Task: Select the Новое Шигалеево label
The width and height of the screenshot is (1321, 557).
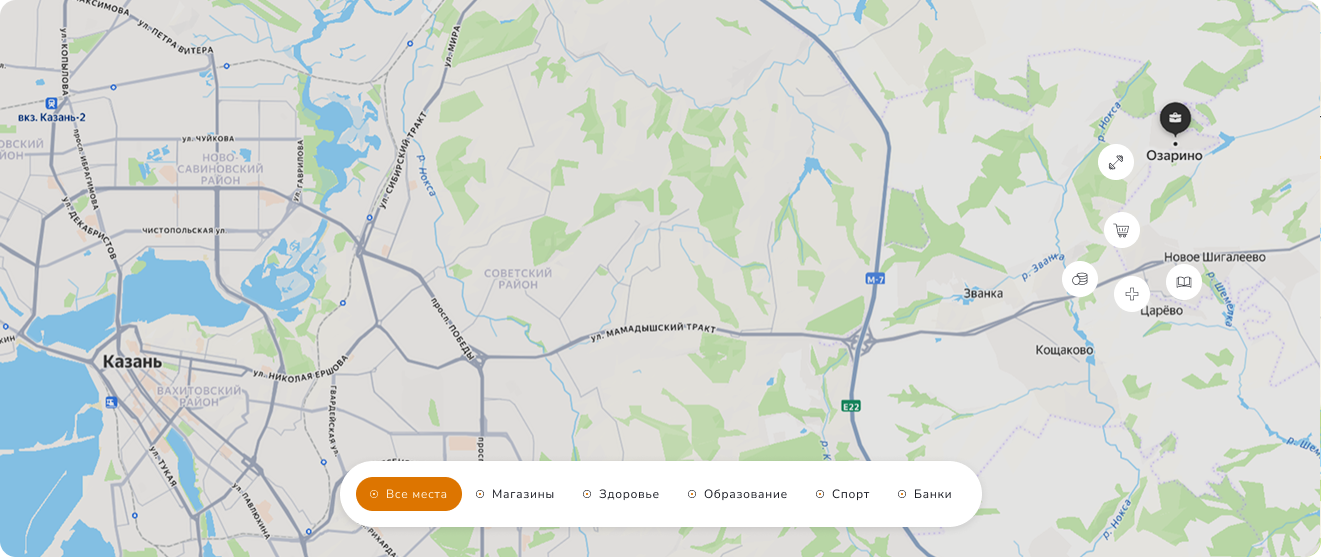Action: tap(1215, 257)
